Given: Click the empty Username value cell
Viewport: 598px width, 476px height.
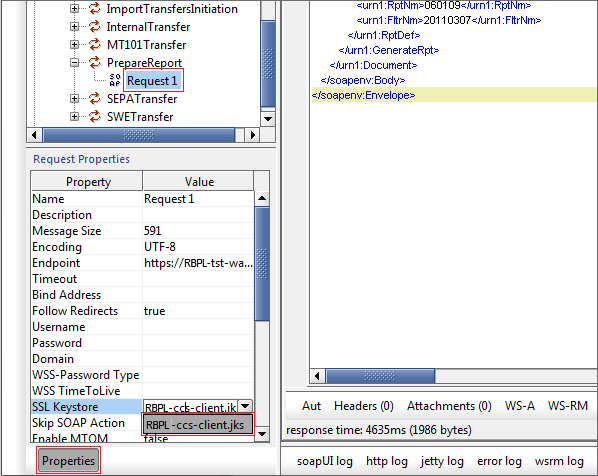Looking at the screenshot, I should tap(198, 327).
